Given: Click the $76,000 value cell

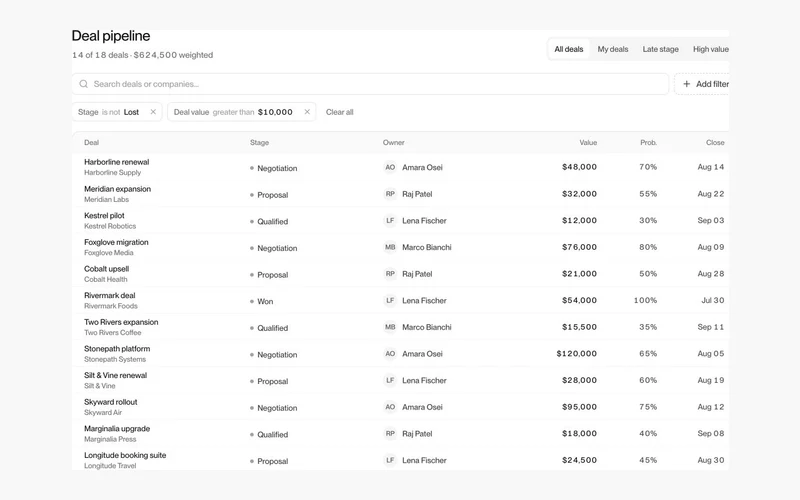Looking at the screenshot, I should pyautogui.click(x=579, y=247).
